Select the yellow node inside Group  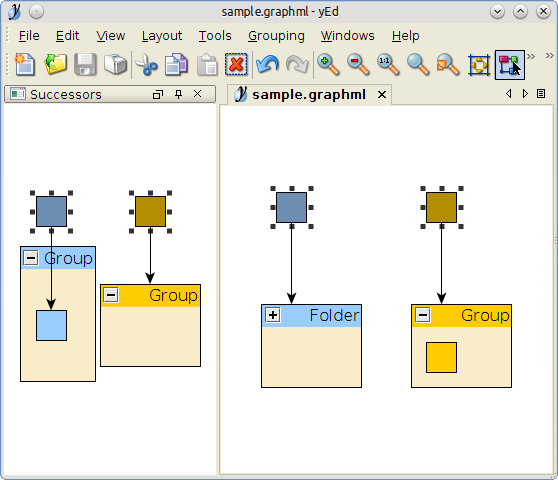441,358
